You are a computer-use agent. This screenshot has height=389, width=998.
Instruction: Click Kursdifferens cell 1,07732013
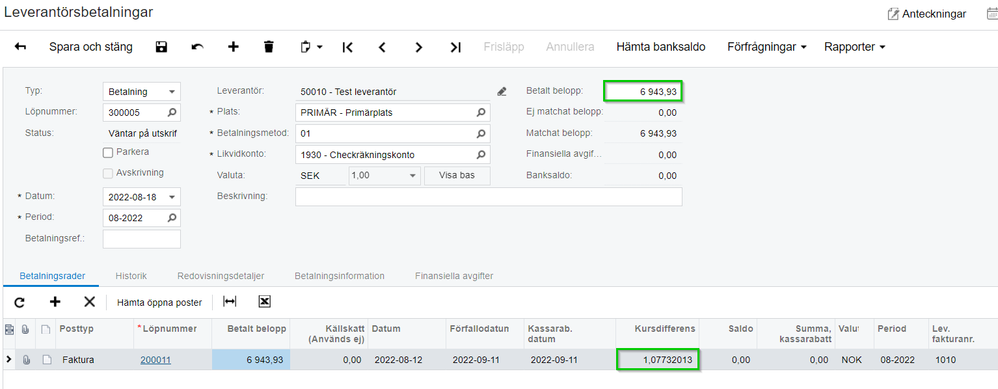click(657, 360)
